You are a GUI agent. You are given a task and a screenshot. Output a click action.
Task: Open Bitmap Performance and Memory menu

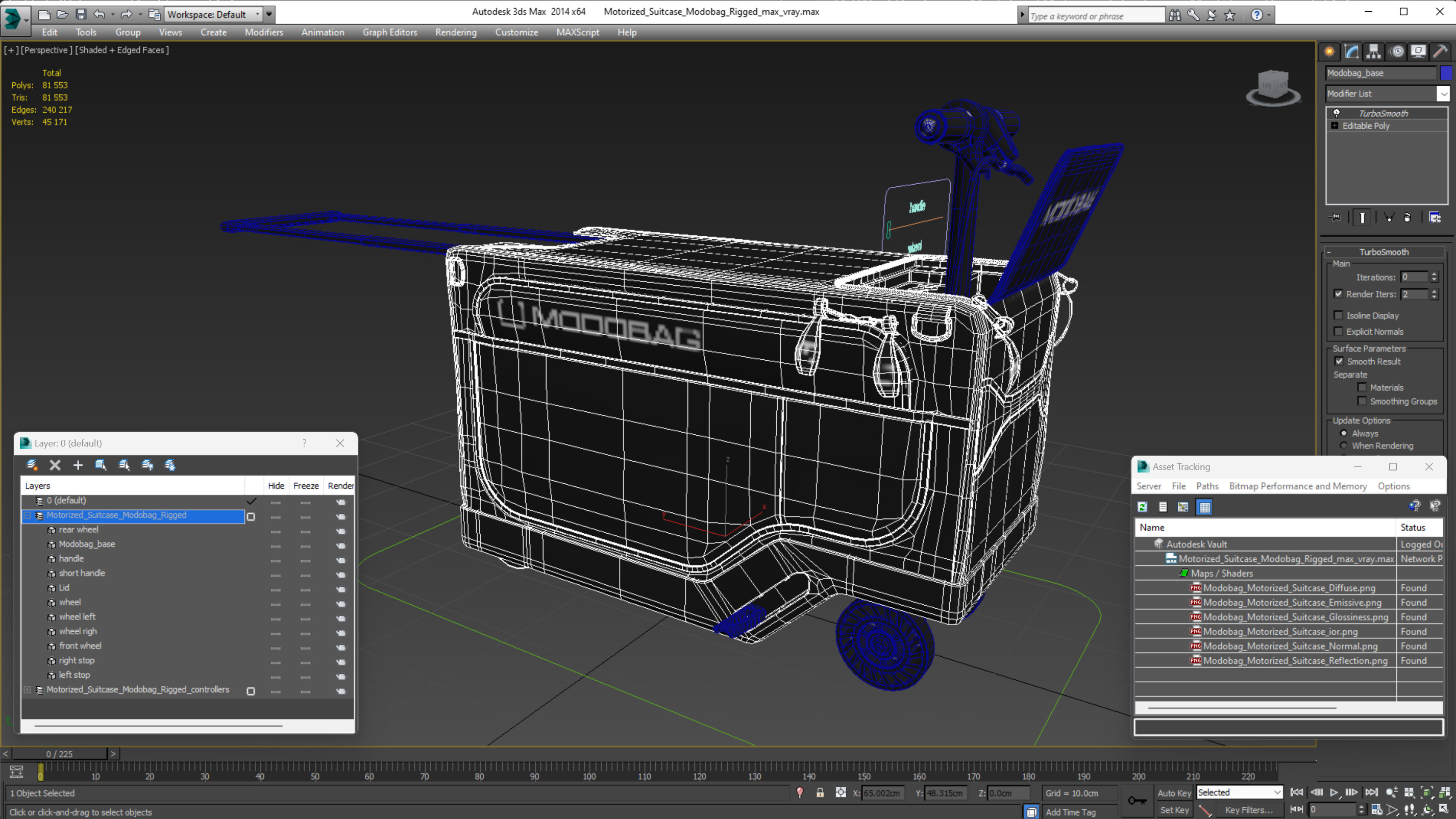(1298, 486)
